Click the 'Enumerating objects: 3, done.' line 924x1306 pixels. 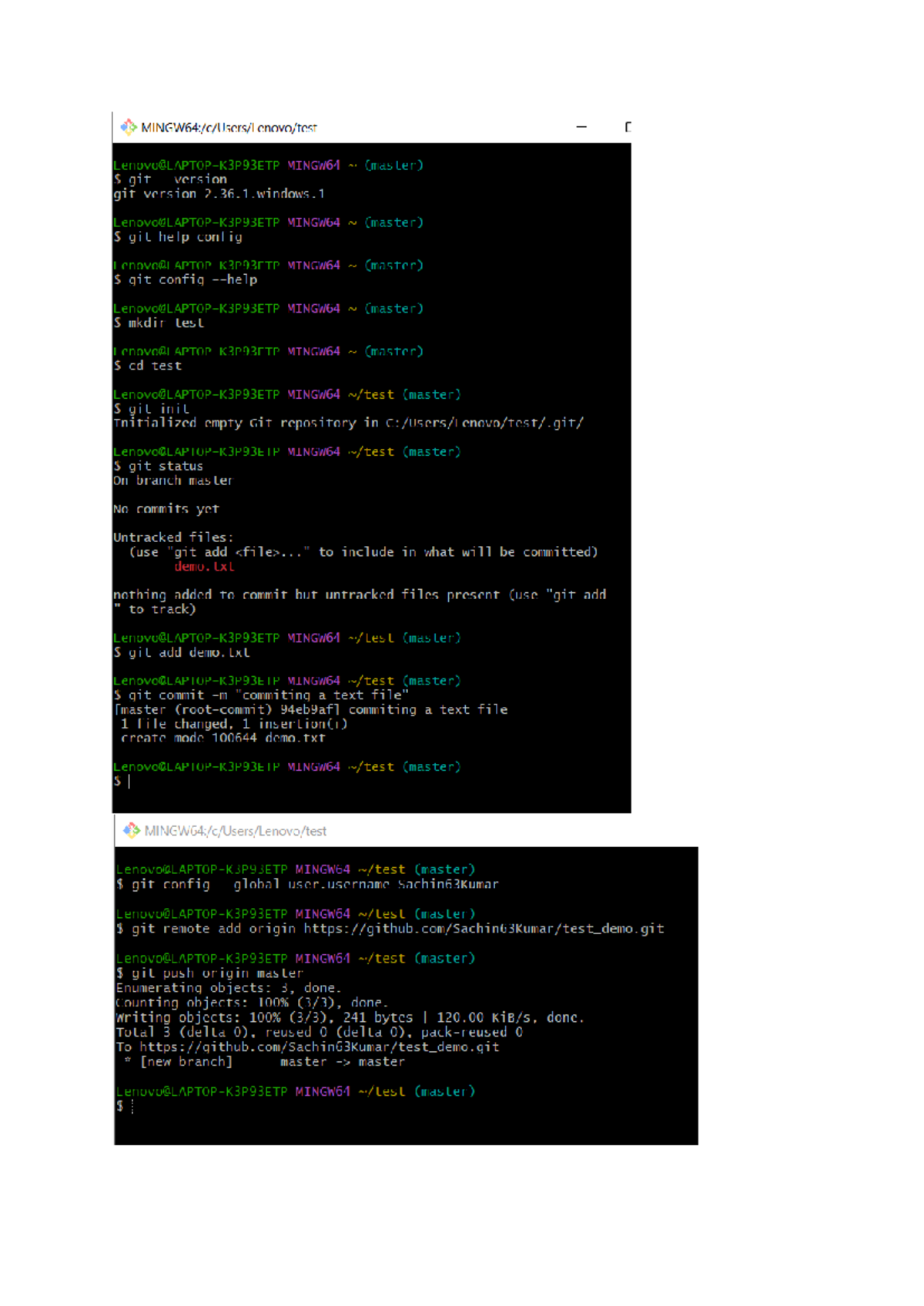(229, 988)
